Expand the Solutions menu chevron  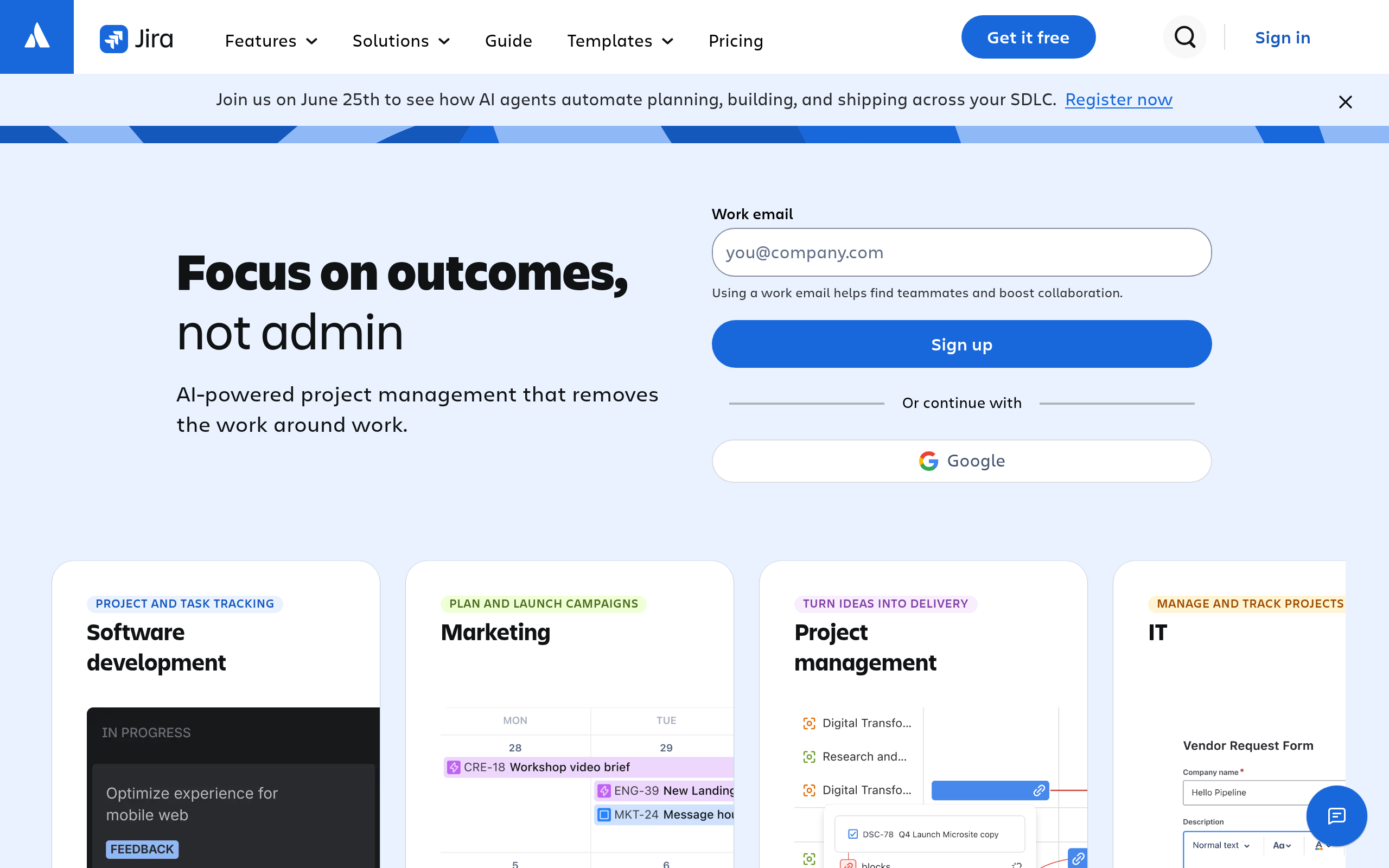pyautogui.click(x=444, y=41)
